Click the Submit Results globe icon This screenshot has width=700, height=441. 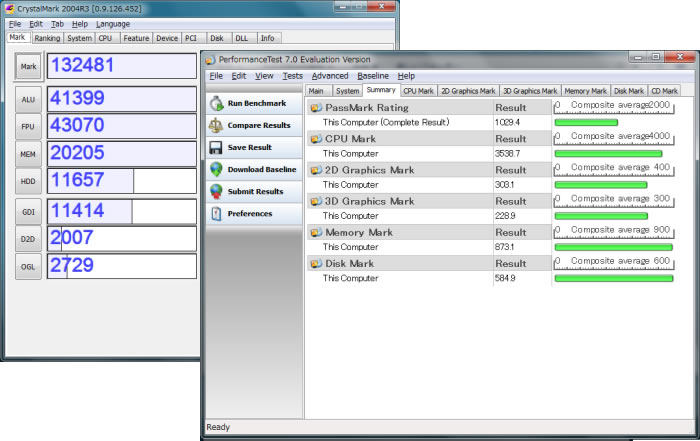tap(216, 191)
